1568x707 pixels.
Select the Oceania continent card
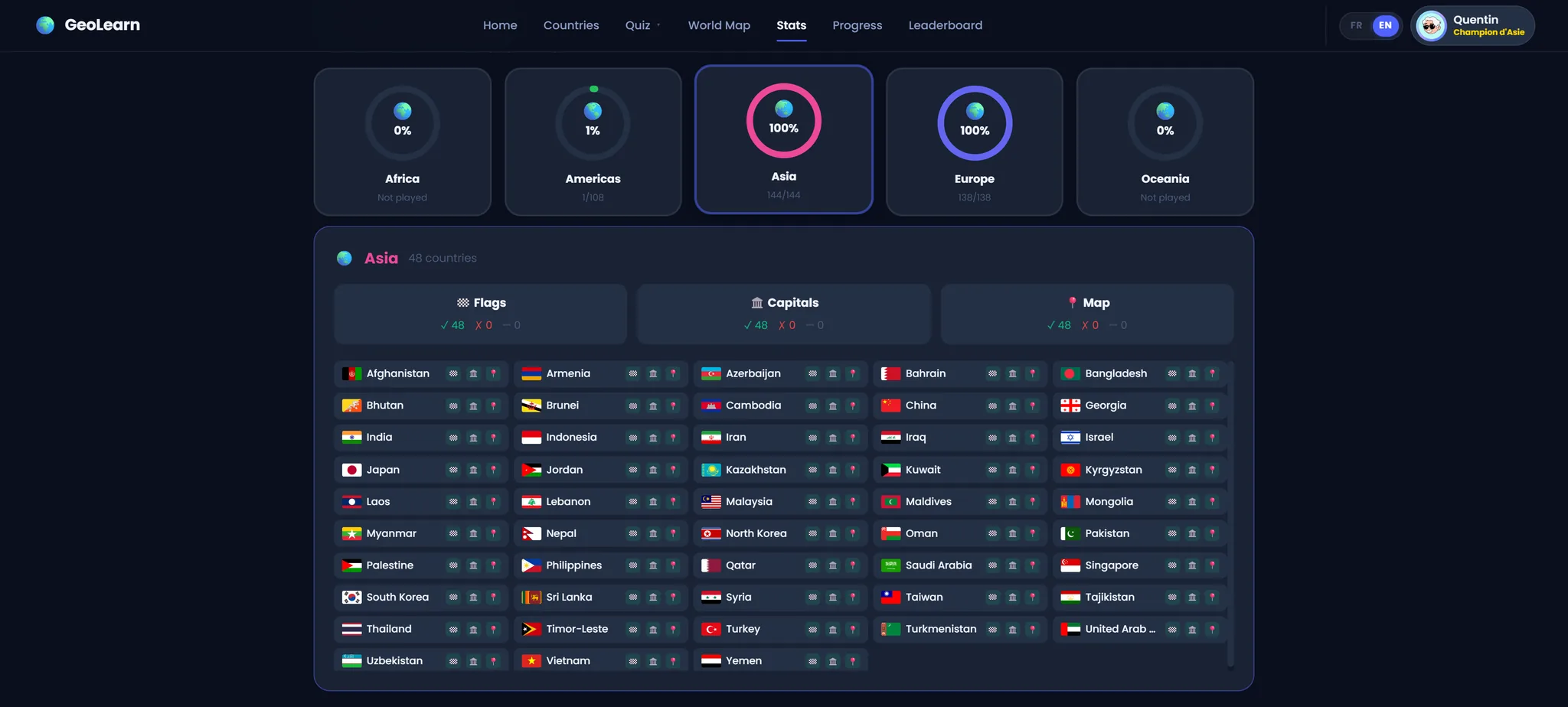[x=1165, y=142]
